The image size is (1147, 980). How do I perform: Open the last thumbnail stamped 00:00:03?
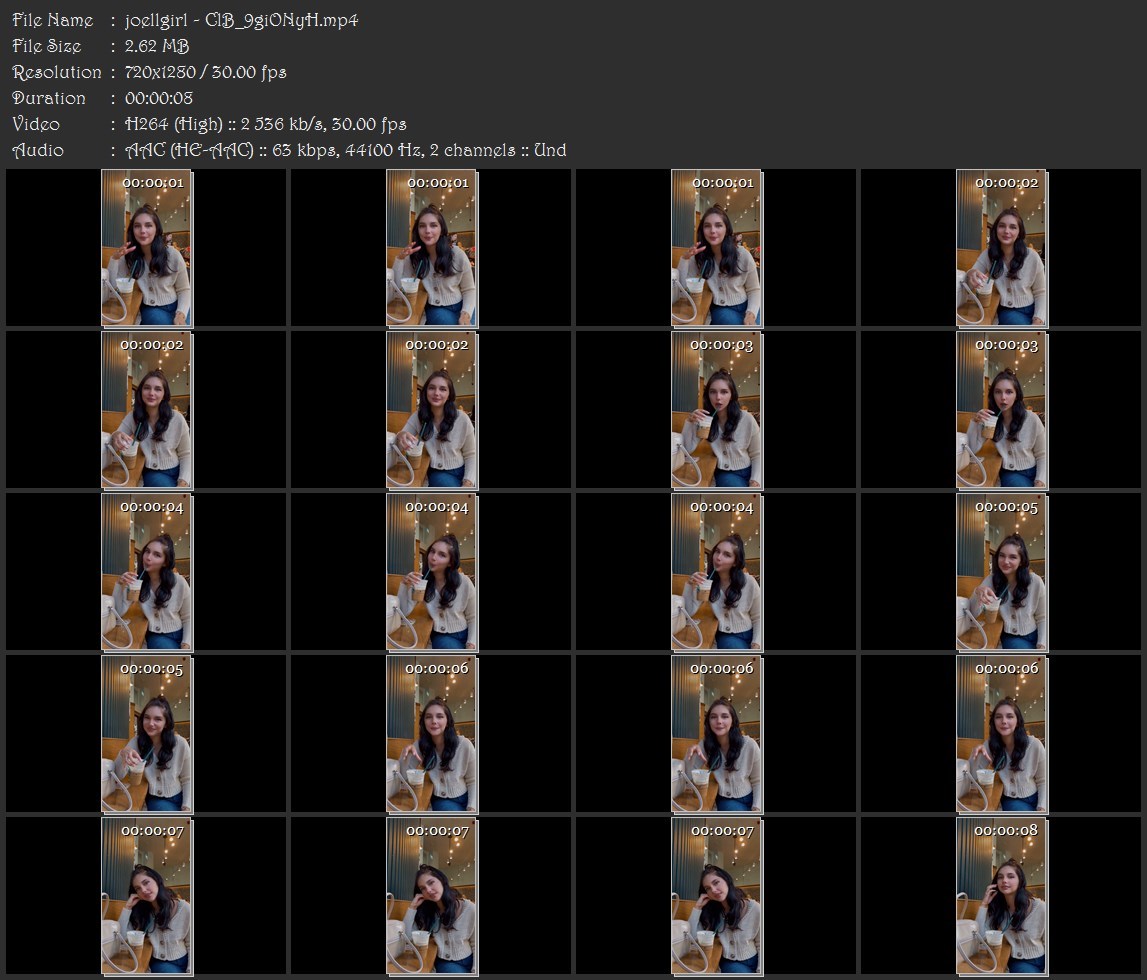point(1001,410)
